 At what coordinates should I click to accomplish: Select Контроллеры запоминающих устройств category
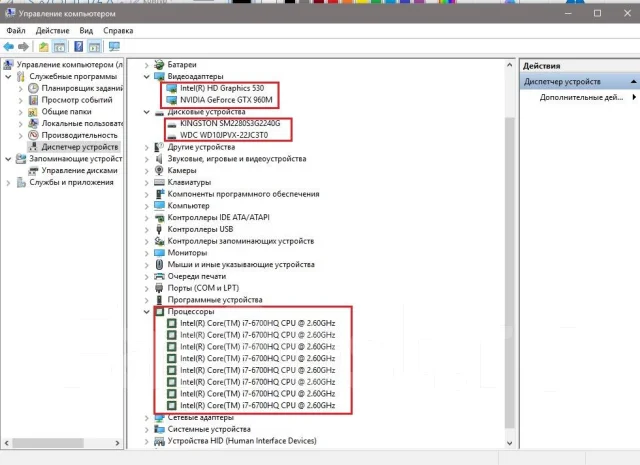(x=241, y=241)
